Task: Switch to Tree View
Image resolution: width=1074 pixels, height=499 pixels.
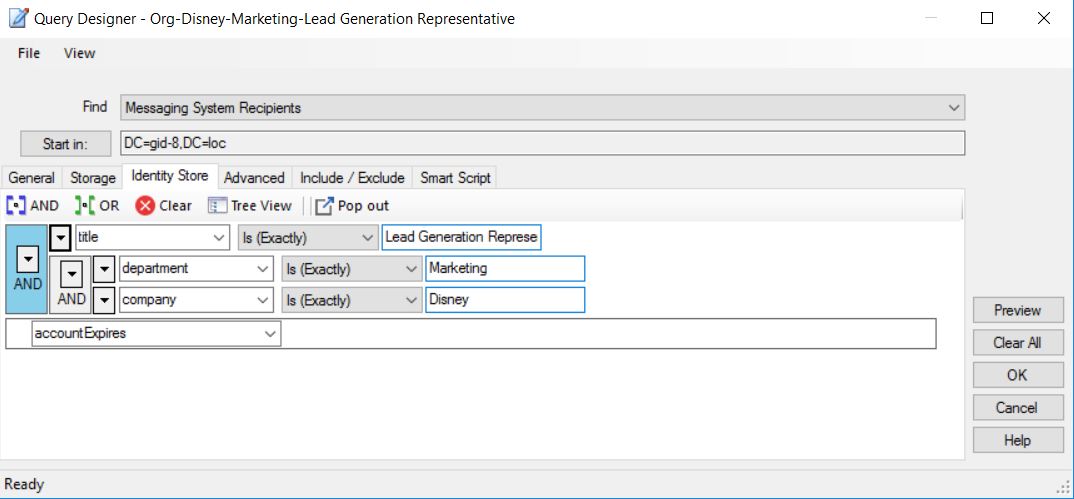Action: coord(250,206)
